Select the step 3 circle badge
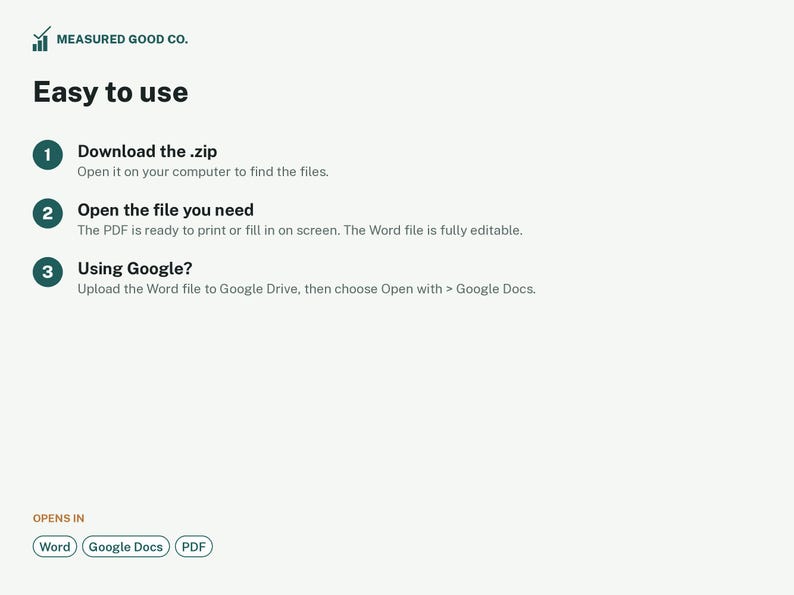 click(48, 272)
